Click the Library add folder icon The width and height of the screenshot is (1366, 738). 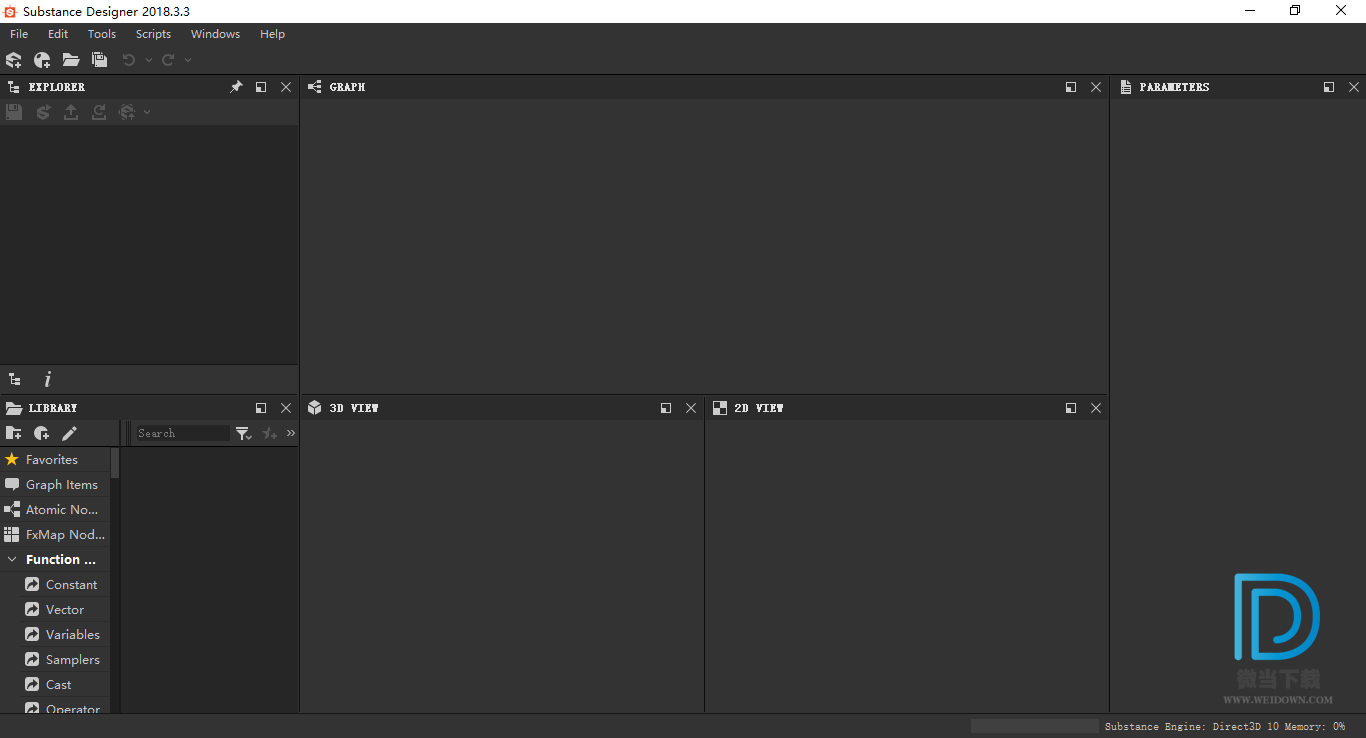pos(14,433)
